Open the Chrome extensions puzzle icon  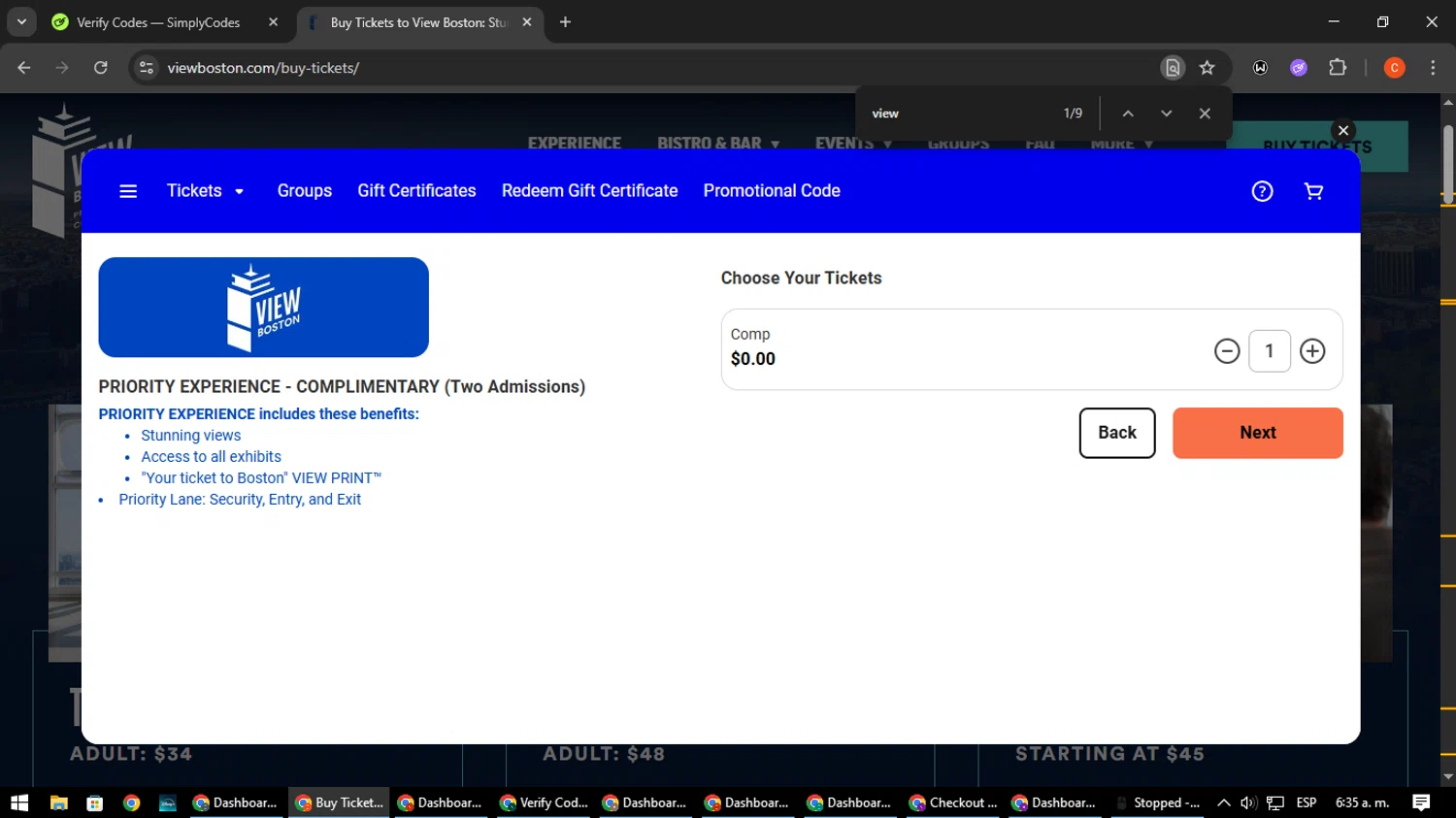tap(1338, 68)
